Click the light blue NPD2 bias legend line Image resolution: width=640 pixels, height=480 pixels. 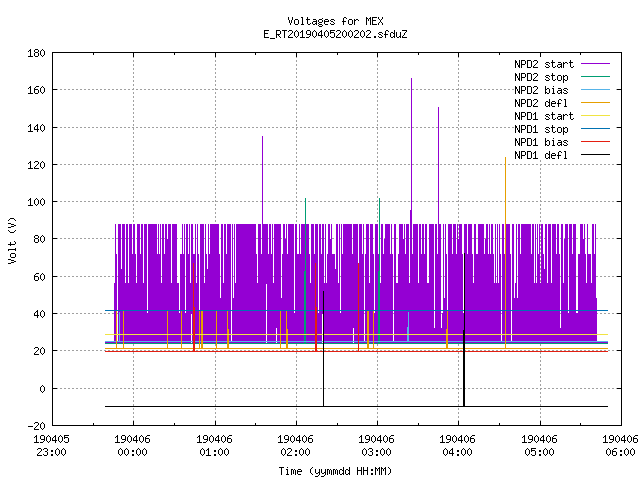[x=595, y=90]
